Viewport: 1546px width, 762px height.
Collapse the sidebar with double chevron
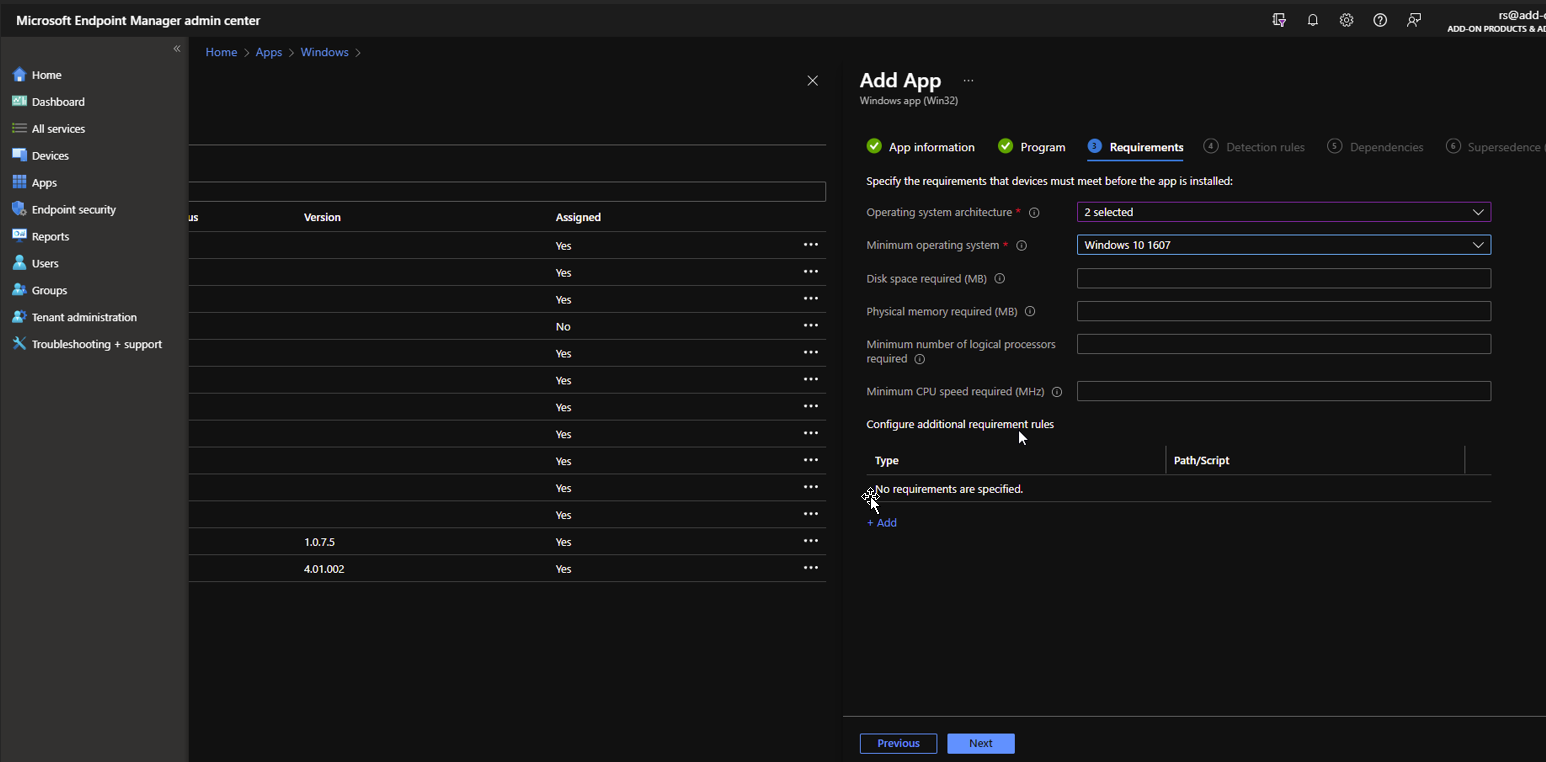(177, 48)
